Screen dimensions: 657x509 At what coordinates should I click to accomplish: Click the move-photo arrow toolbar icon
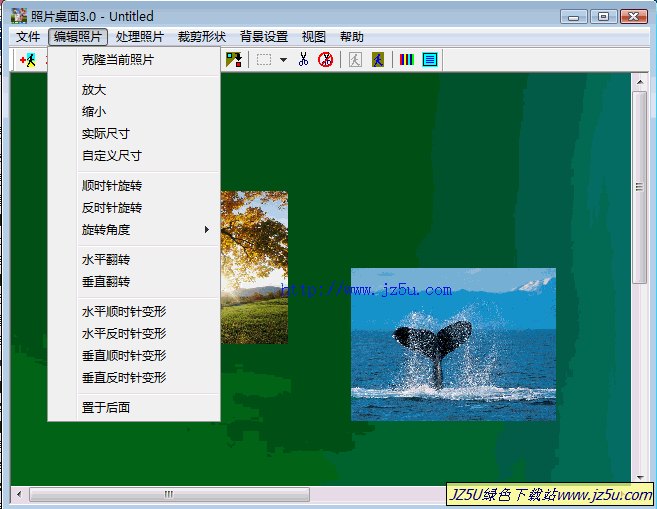pyautogui.click(x=234, y=59)
